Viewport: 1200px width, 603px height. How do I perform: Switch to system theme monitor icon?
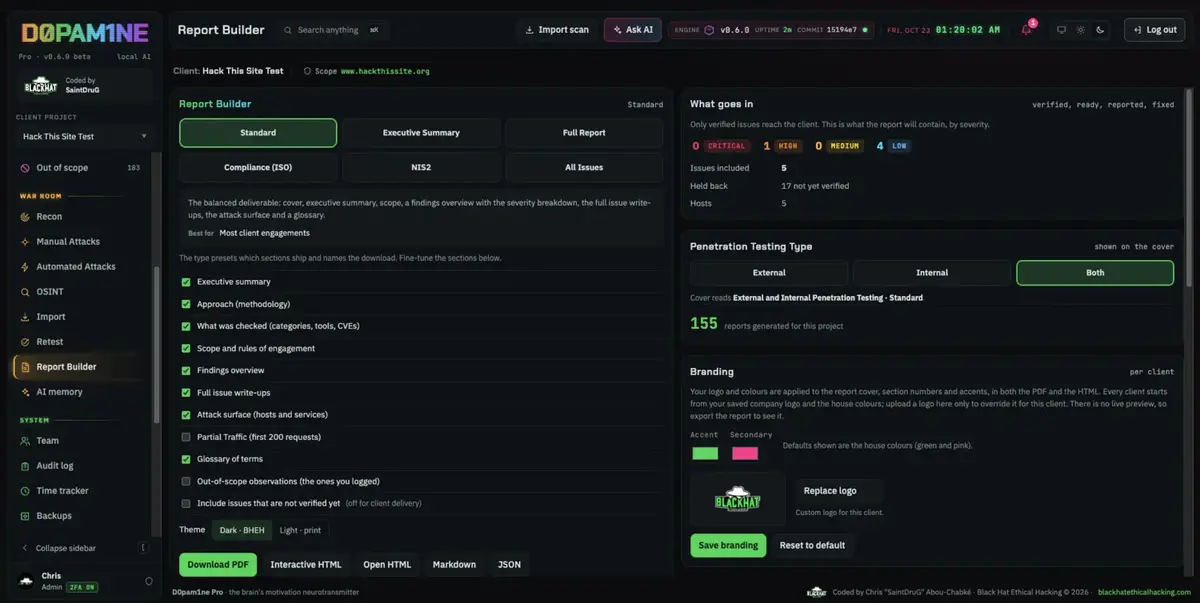pos(1062,30)
